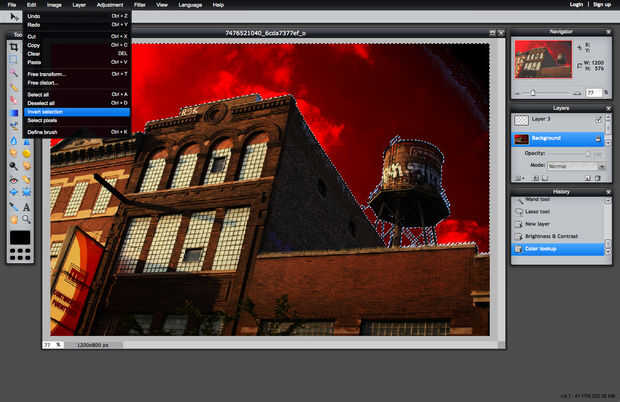The height and width of the screenshot is (402, 620).
Task: Open the layer Mode dropdown
Action: point(577,166)
